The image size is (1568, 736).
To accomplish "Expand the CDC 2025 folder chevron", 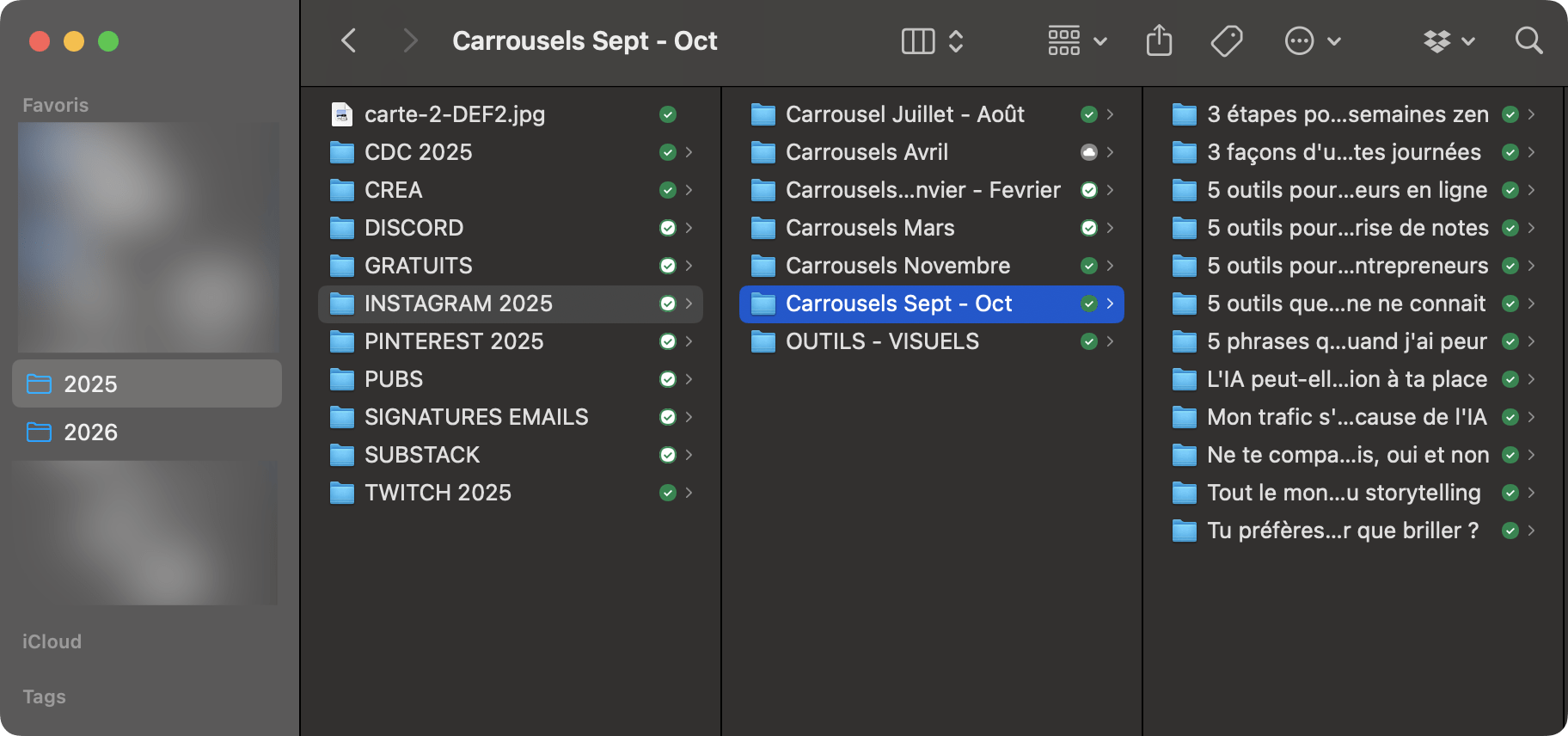I will tap(689, 152).
